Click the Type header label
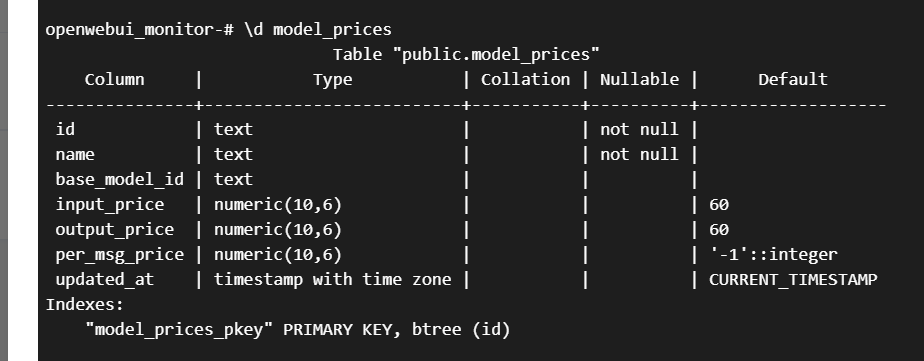The image size is (924, 361). tap(332, 80)
